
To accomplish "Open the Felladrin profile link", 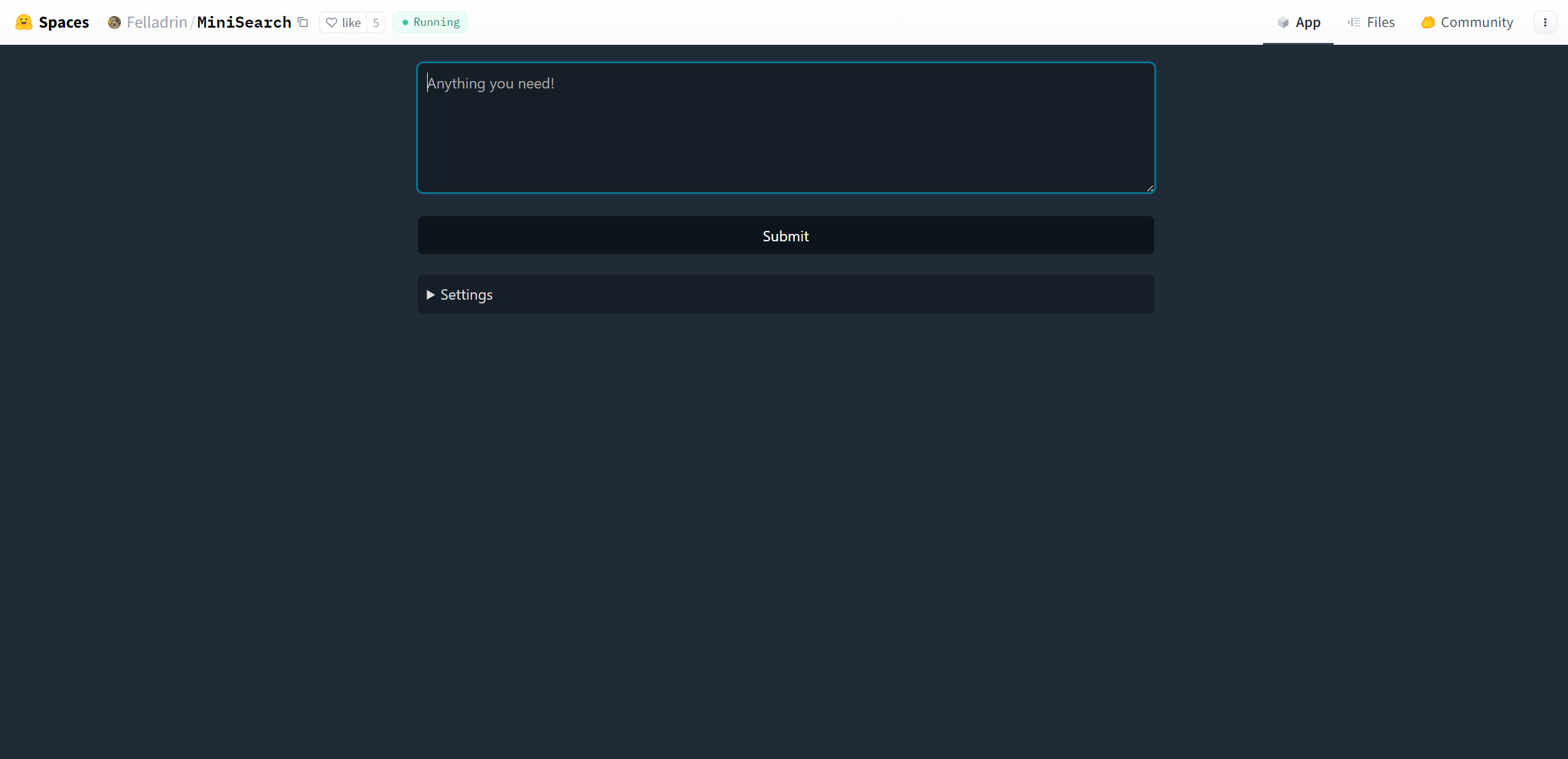I will [x=156, y=22].
